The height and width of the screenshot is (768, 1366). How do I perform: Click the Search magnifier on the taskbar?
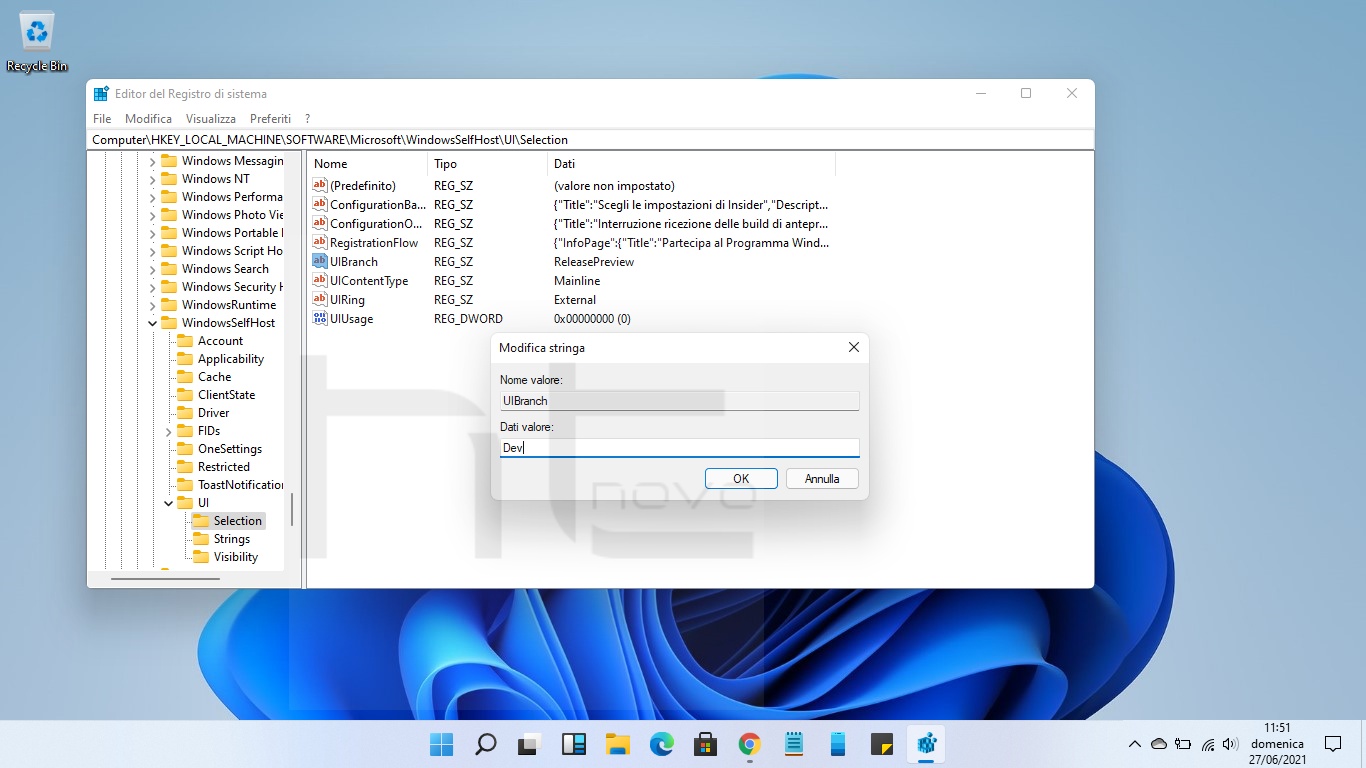485,744
